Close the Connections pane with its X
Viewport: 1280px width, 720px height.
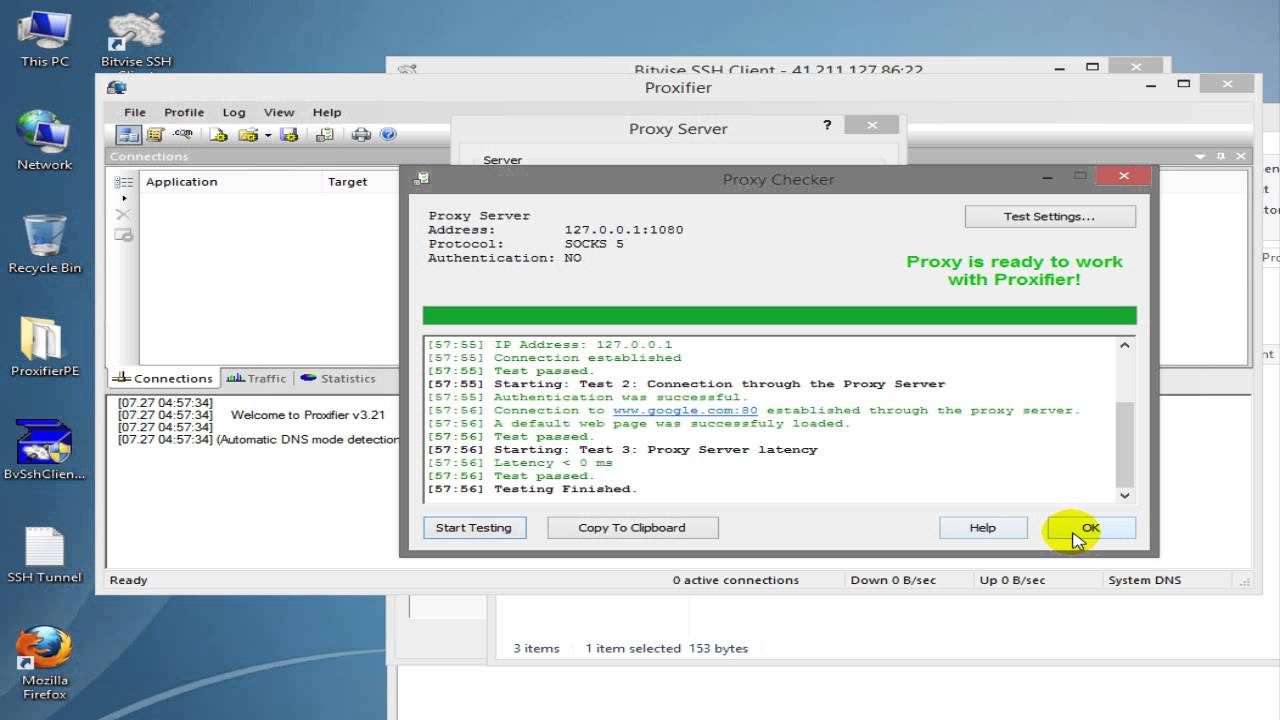[x=1241, y=157]
